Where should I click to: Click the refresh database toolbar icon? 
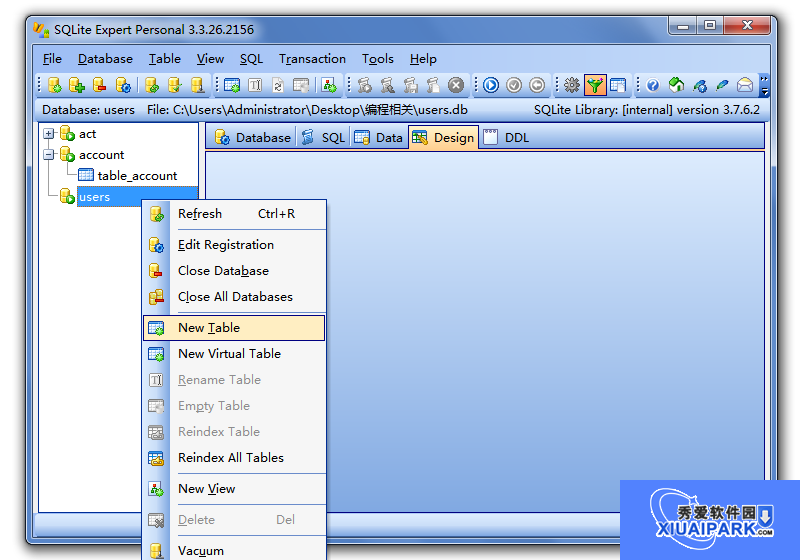click(152, 85)
